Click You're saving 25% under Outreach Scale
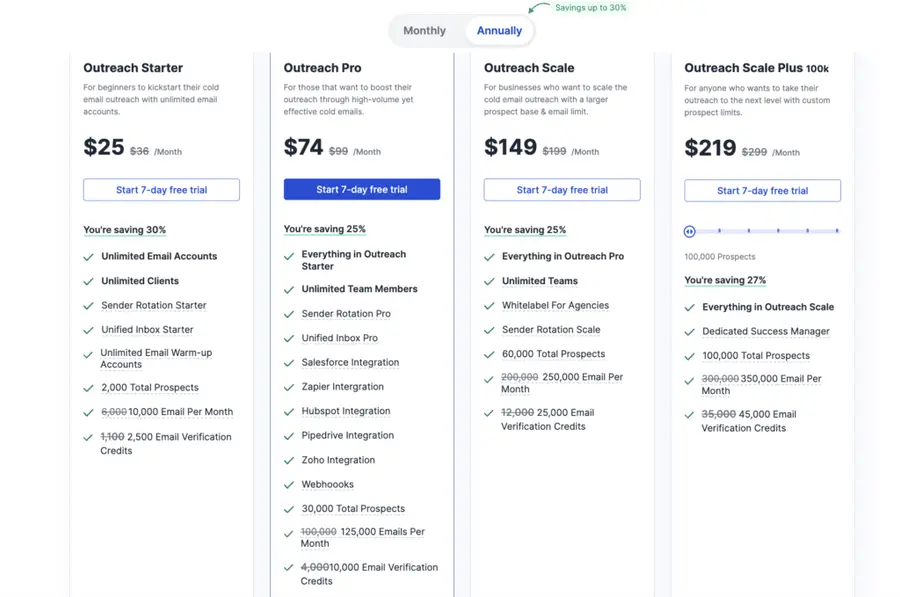 point(524,229)
